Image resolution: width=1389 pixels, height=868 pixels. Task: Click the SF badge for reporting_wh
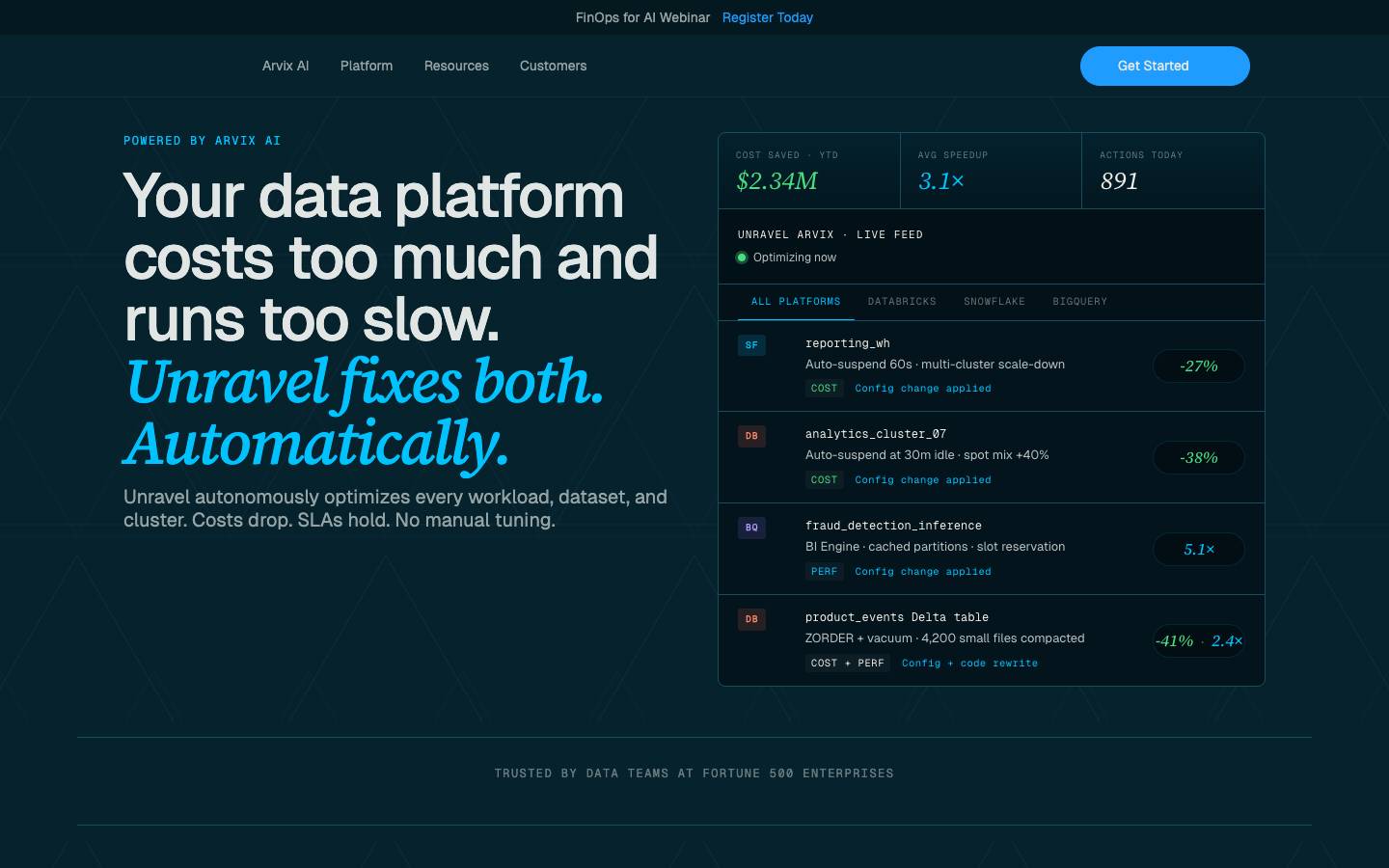(x=751, y=344)
